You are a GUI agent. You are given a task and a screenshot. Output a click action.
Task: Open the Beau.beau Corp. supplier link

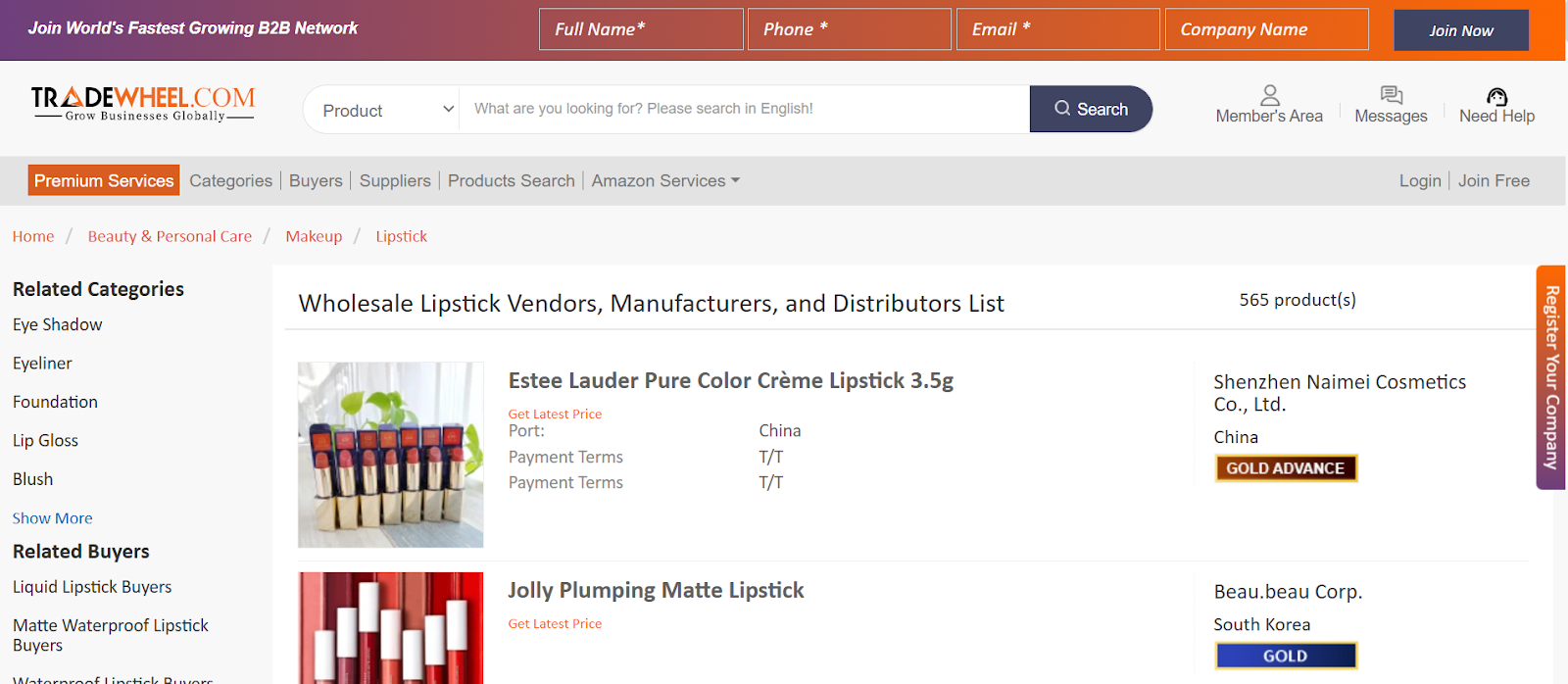click(x=1288, y=592)
